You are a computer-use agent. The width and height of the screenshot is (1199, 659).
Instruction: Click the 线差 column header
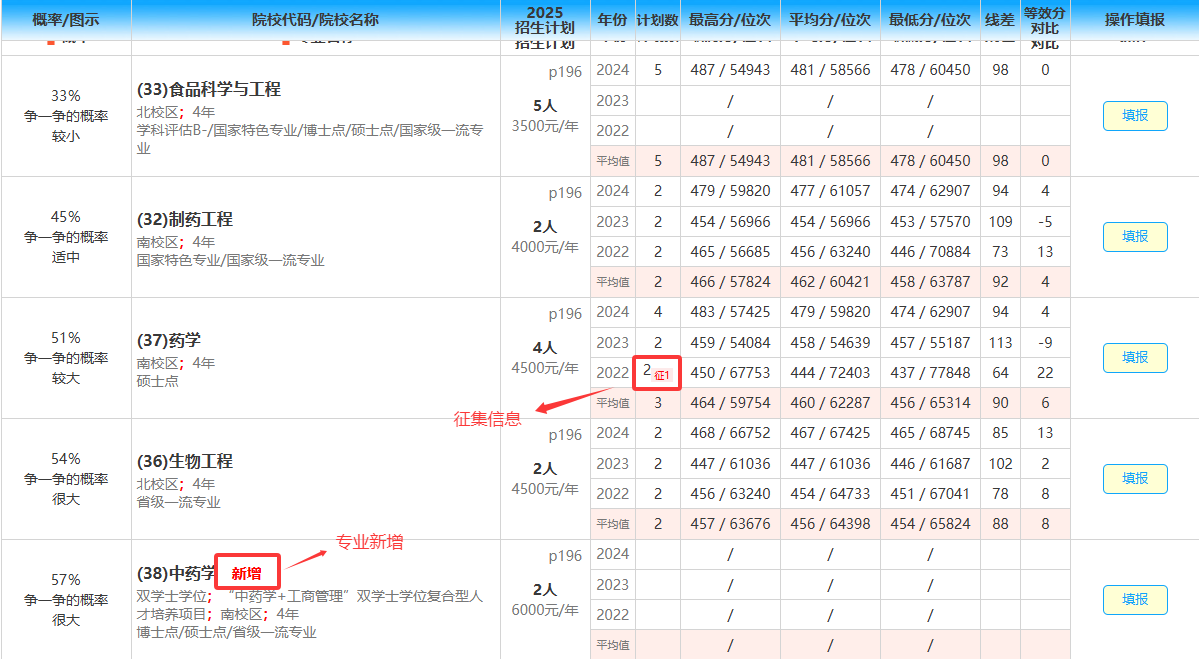coord(1000,20)
